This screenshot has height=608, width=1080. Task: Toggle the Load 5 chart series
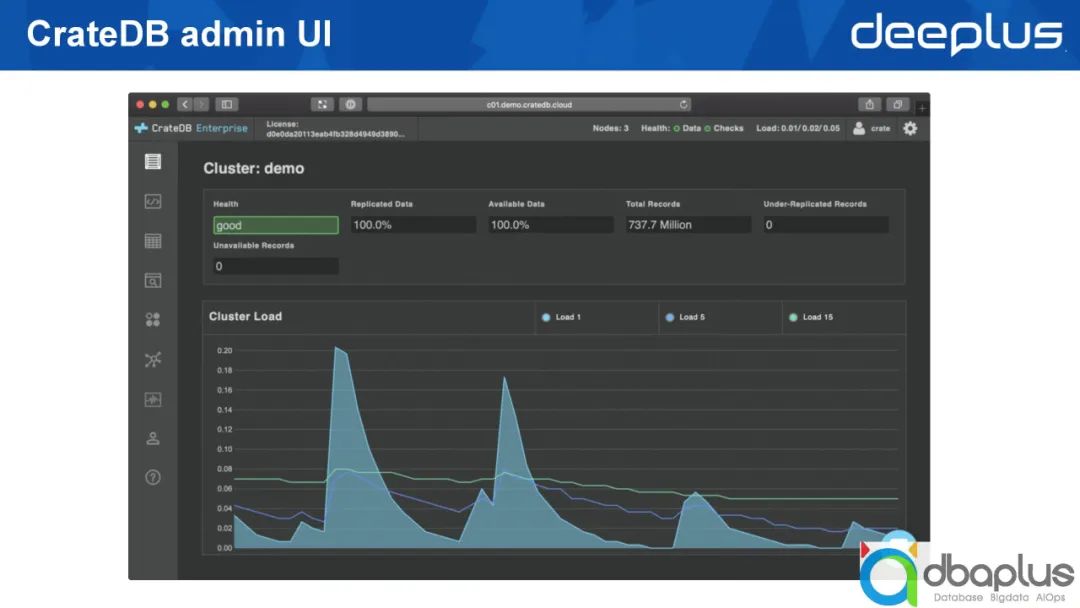click(686, 317)
